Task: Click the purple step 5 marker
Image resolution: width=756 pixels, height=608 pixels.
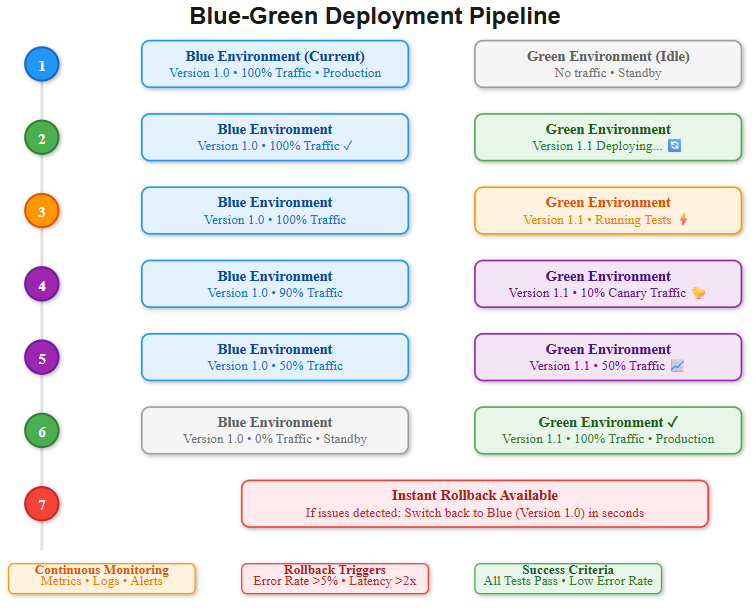Action: click(x=42, y=358)
